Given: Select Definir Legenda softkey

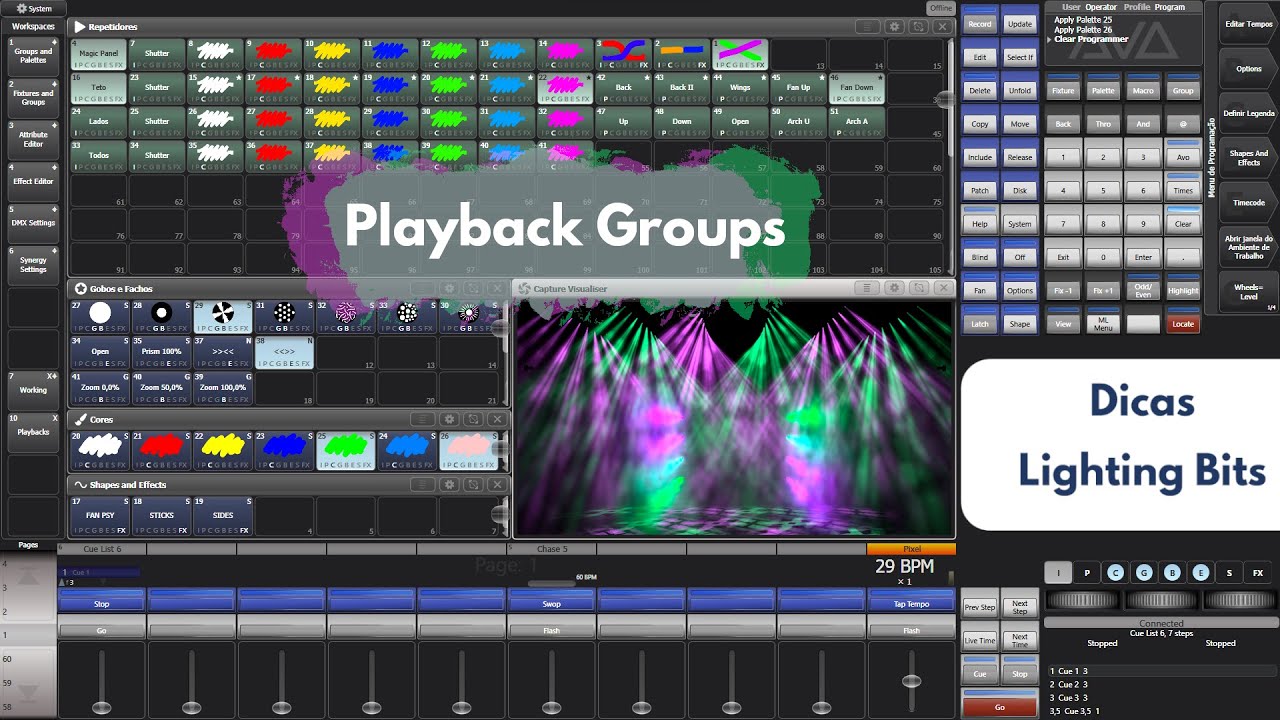Looking at the screenshot, I should click(1248, 113).
